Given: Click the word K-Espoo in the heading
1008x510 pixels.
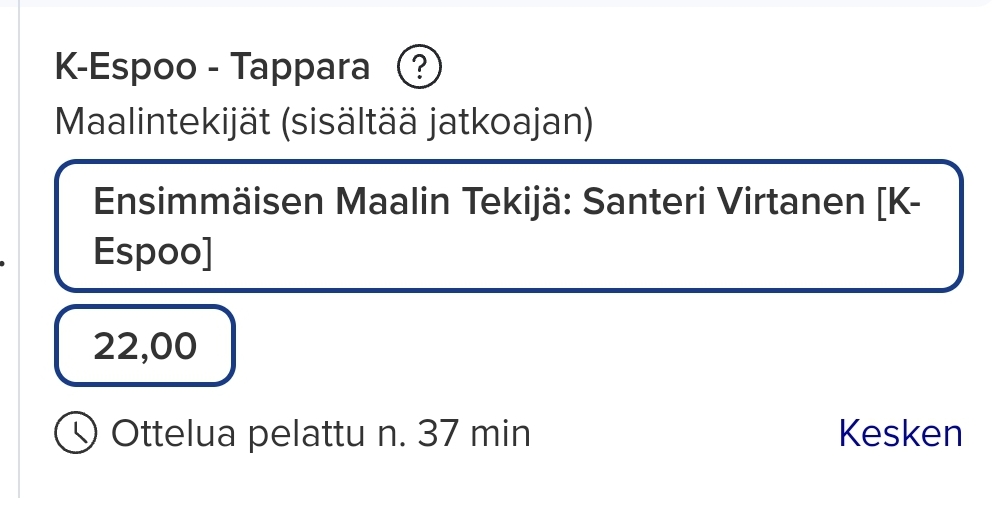Looking at the screenshot, I should coord(126,67).
